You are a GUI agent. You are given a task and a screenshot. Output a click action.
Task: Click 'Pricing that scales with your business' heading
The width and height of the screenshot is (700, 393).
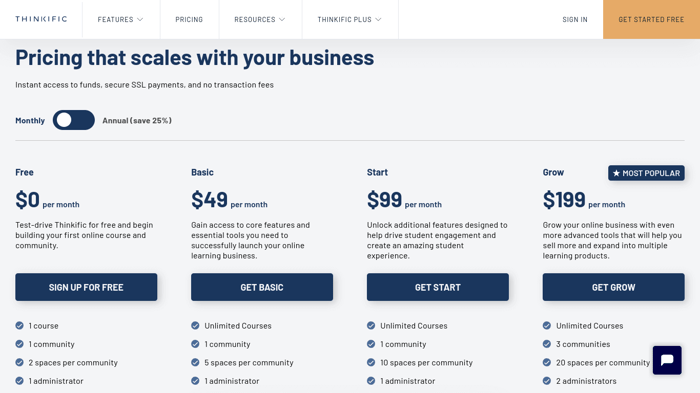pyautogui.click(x=195, y=58)
